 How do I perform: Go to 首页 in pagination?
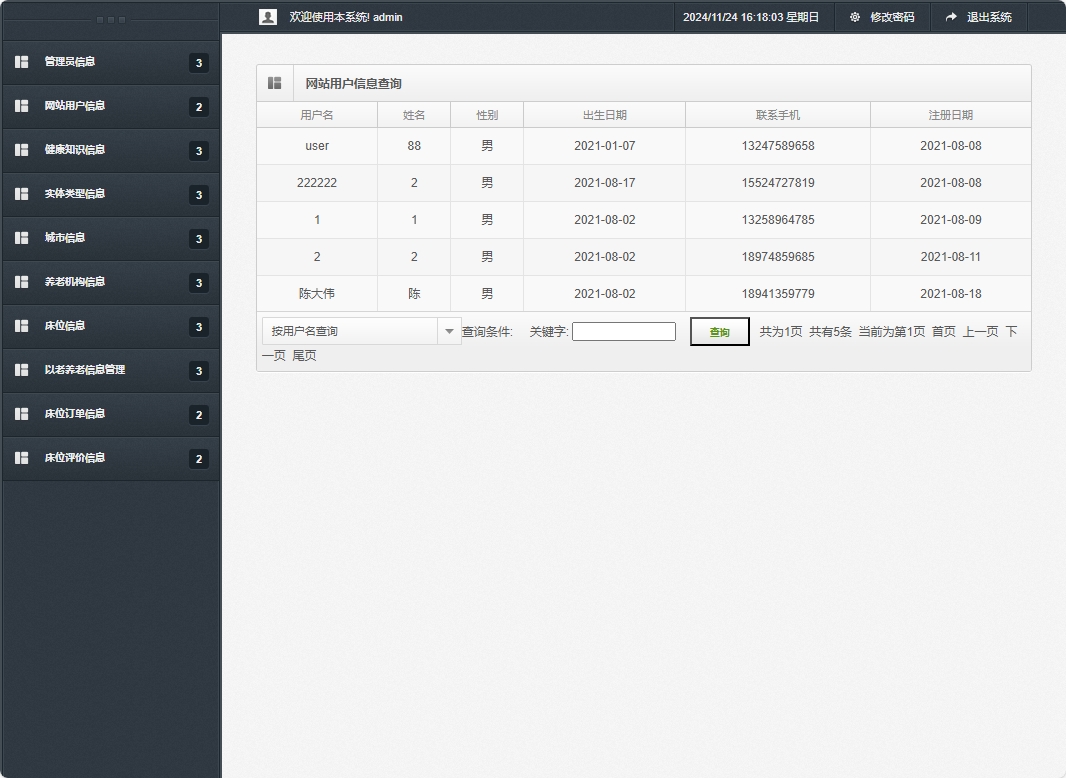(943, 332)
